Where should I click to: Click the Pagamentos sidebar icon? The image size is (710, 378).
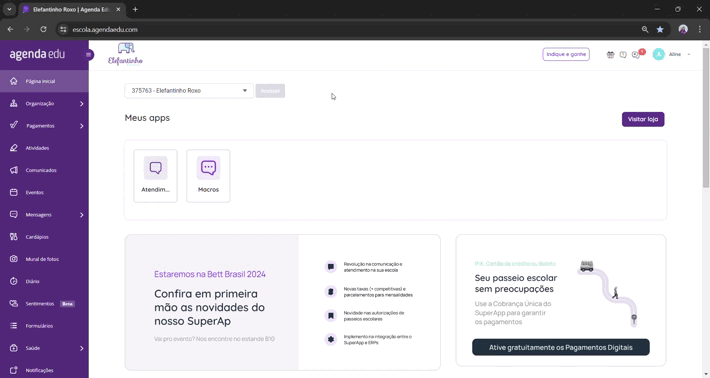[x=14, y=125]
